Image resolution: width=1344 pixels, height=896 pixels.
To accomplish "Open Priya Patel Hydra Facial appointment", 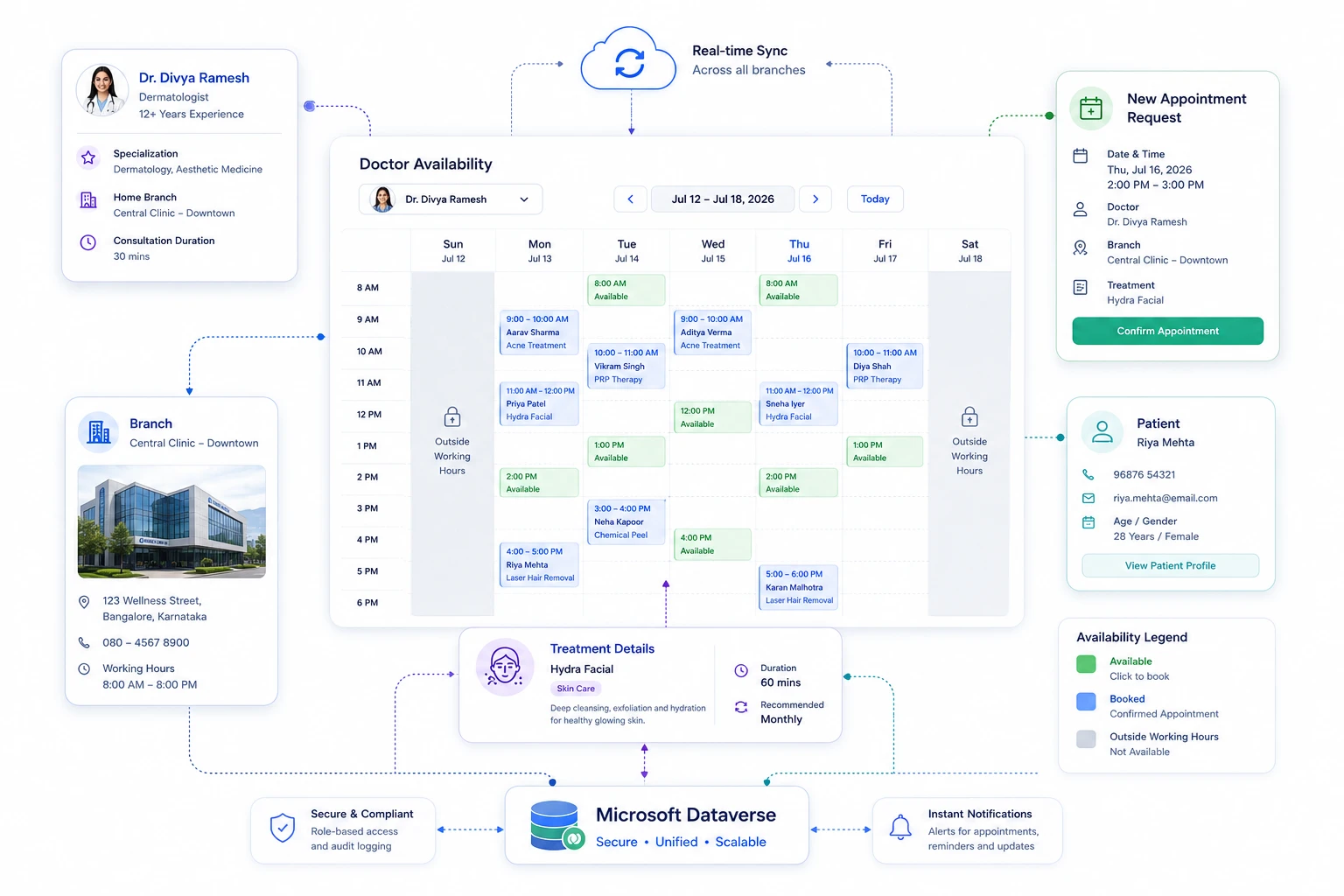I will [539, 404].
